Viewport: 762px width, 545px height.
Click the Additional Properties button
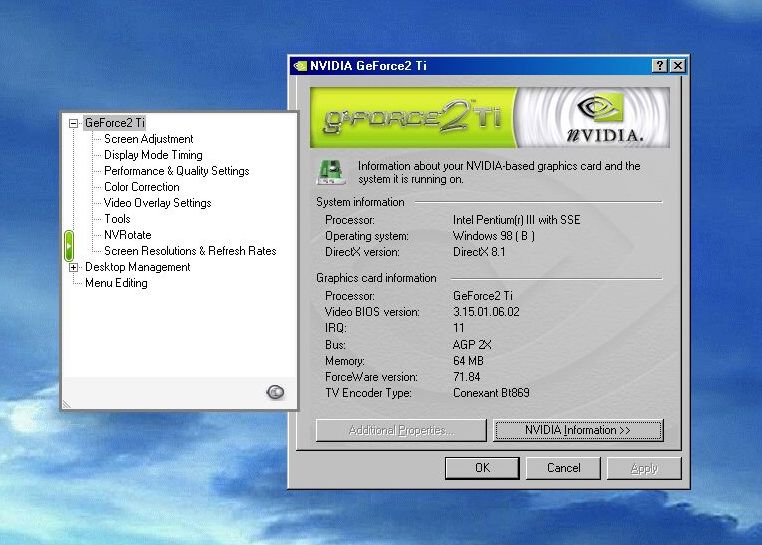[x=401, y=431]
